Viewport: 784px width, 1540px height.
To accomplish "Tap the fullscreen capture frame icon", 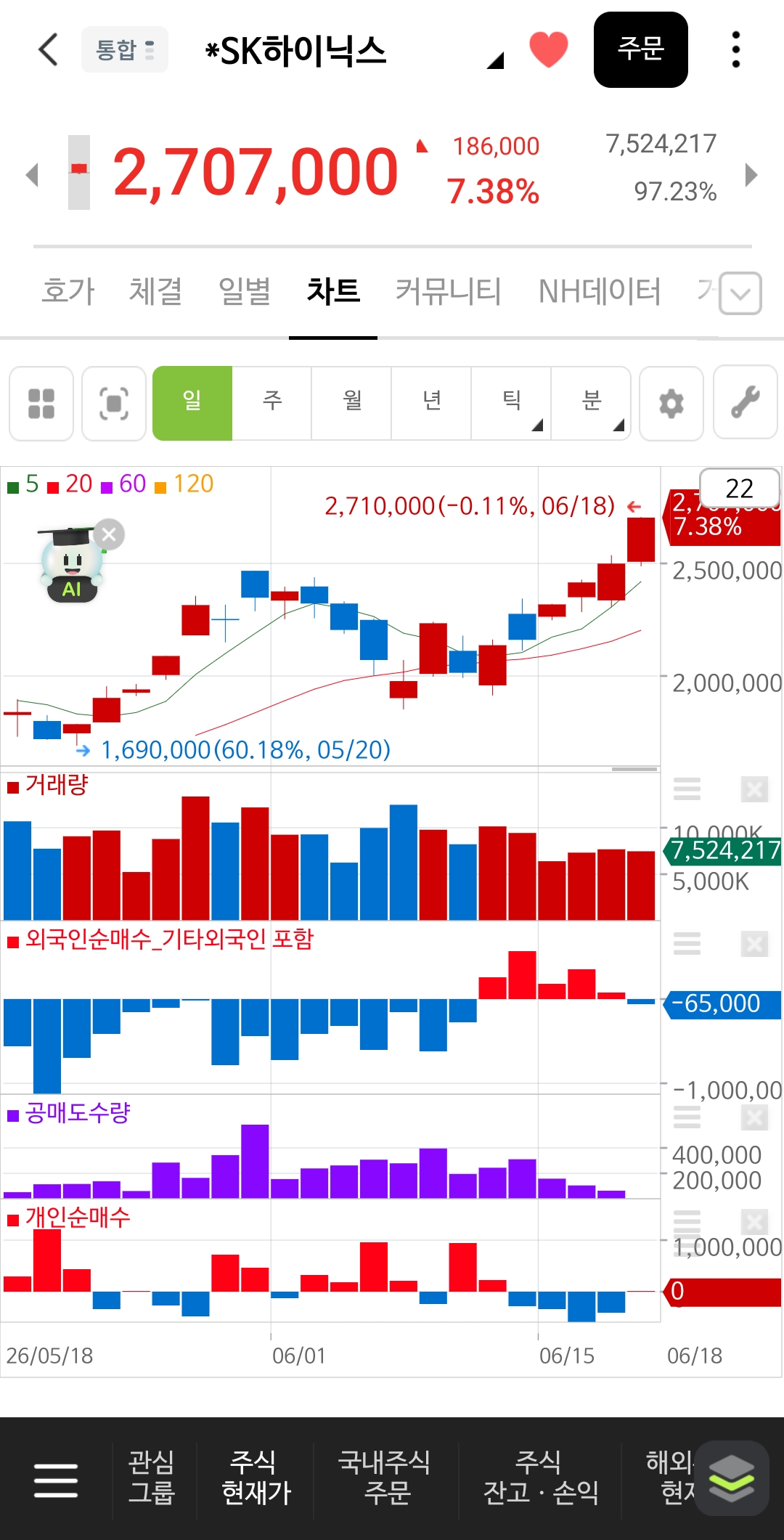I will click(x=114, y=404).
